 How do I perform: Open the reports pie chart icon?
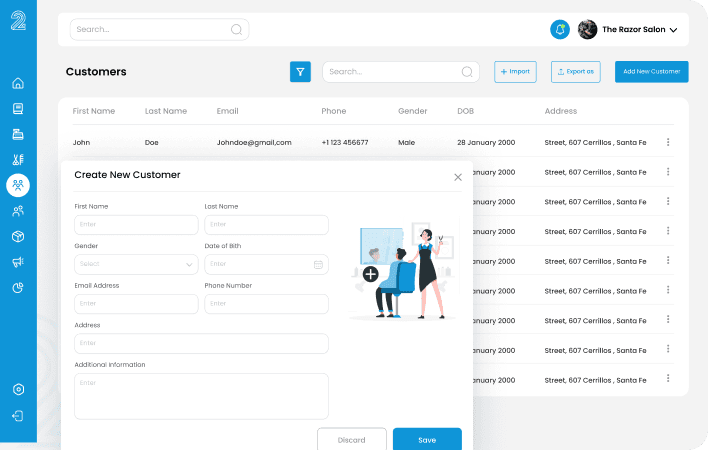pyautogui.click(x=18, y=288)
